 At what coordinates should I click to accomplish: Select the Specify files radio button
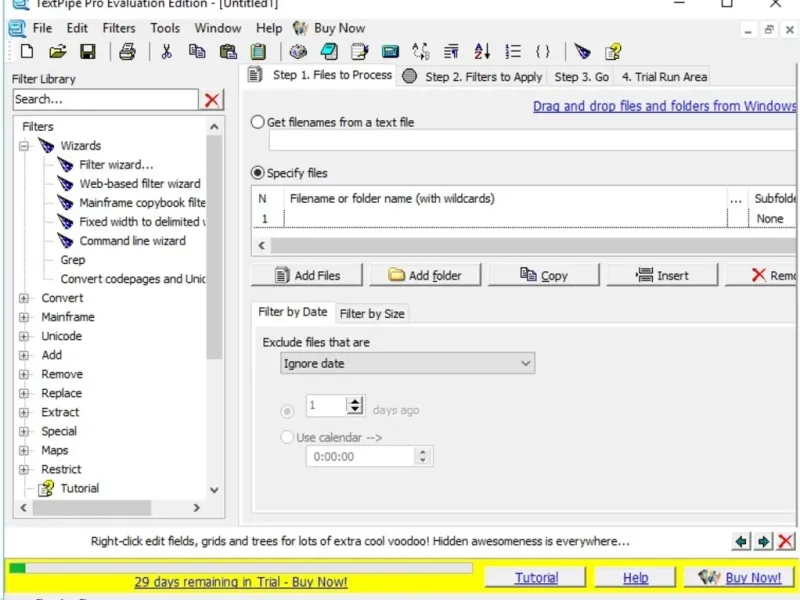point(258,173)
